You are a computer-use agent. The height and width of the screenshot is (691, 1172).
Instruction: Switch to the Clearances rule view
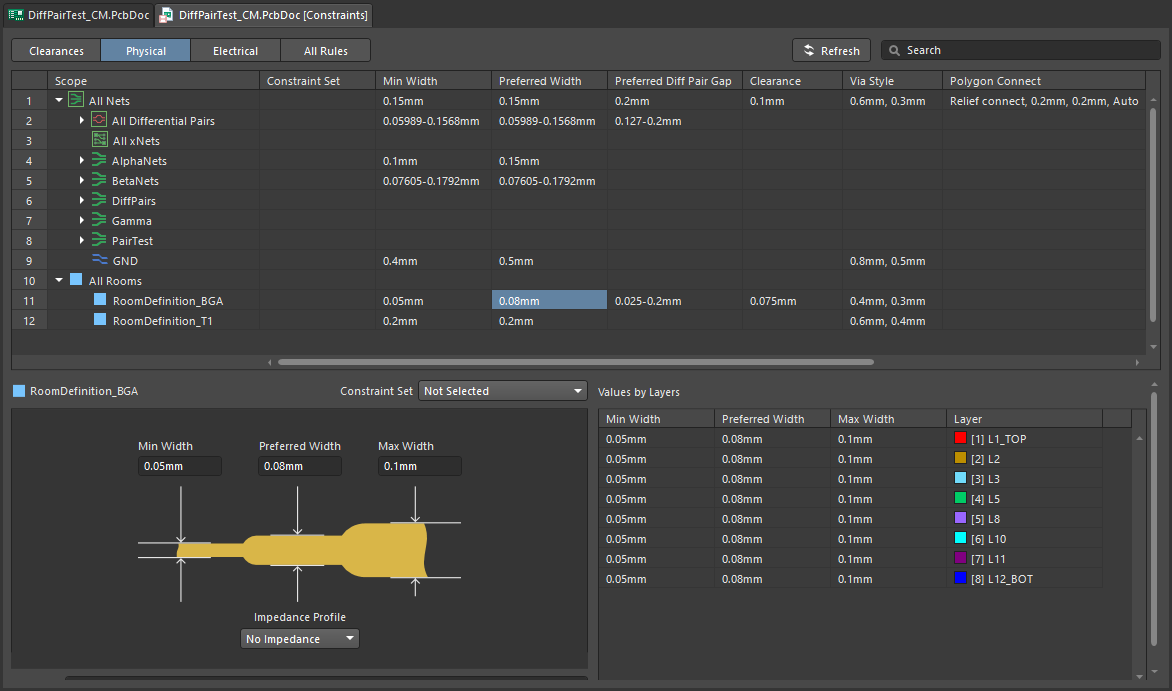[56, 51]
